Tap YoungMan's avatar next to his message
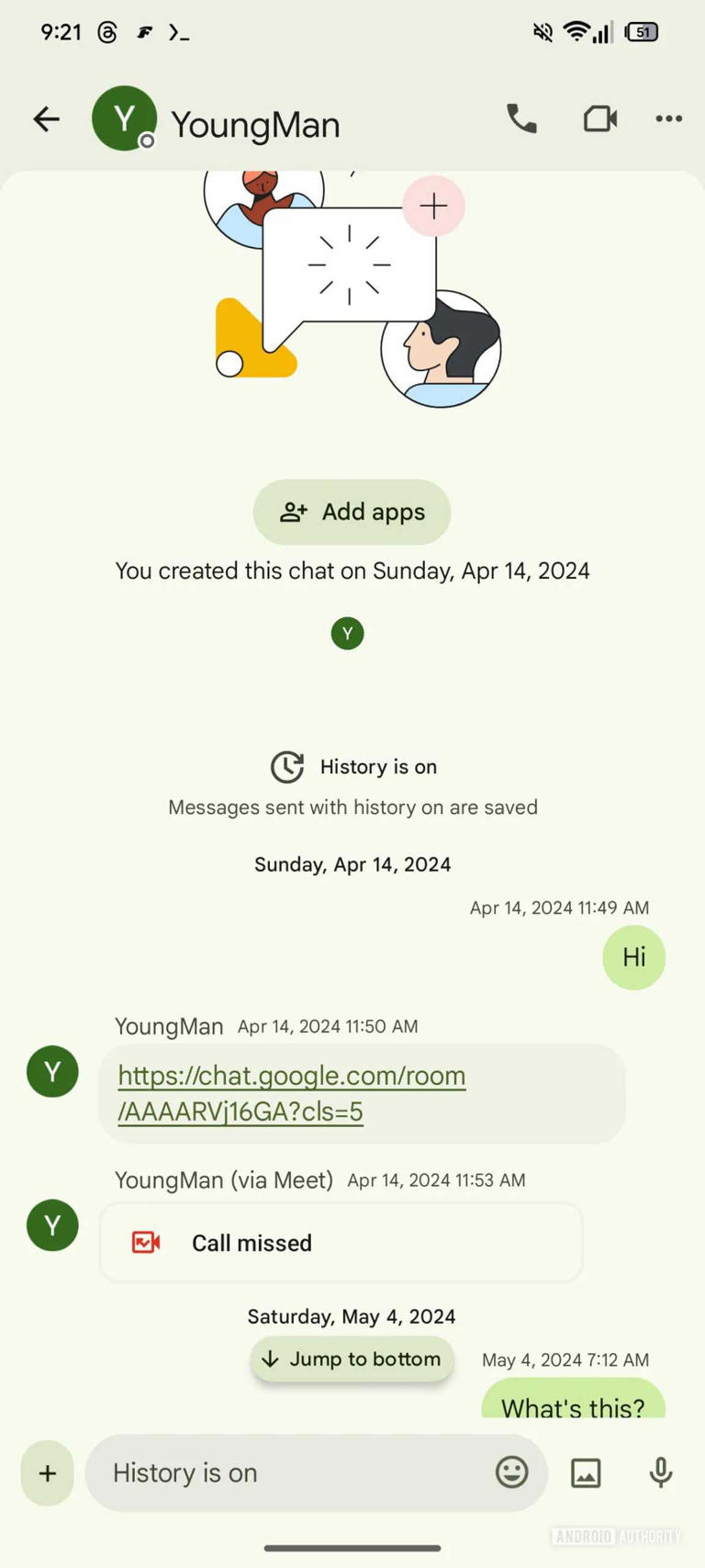Viewport: 705px width, 1568px height. (x=52, y=1071)
